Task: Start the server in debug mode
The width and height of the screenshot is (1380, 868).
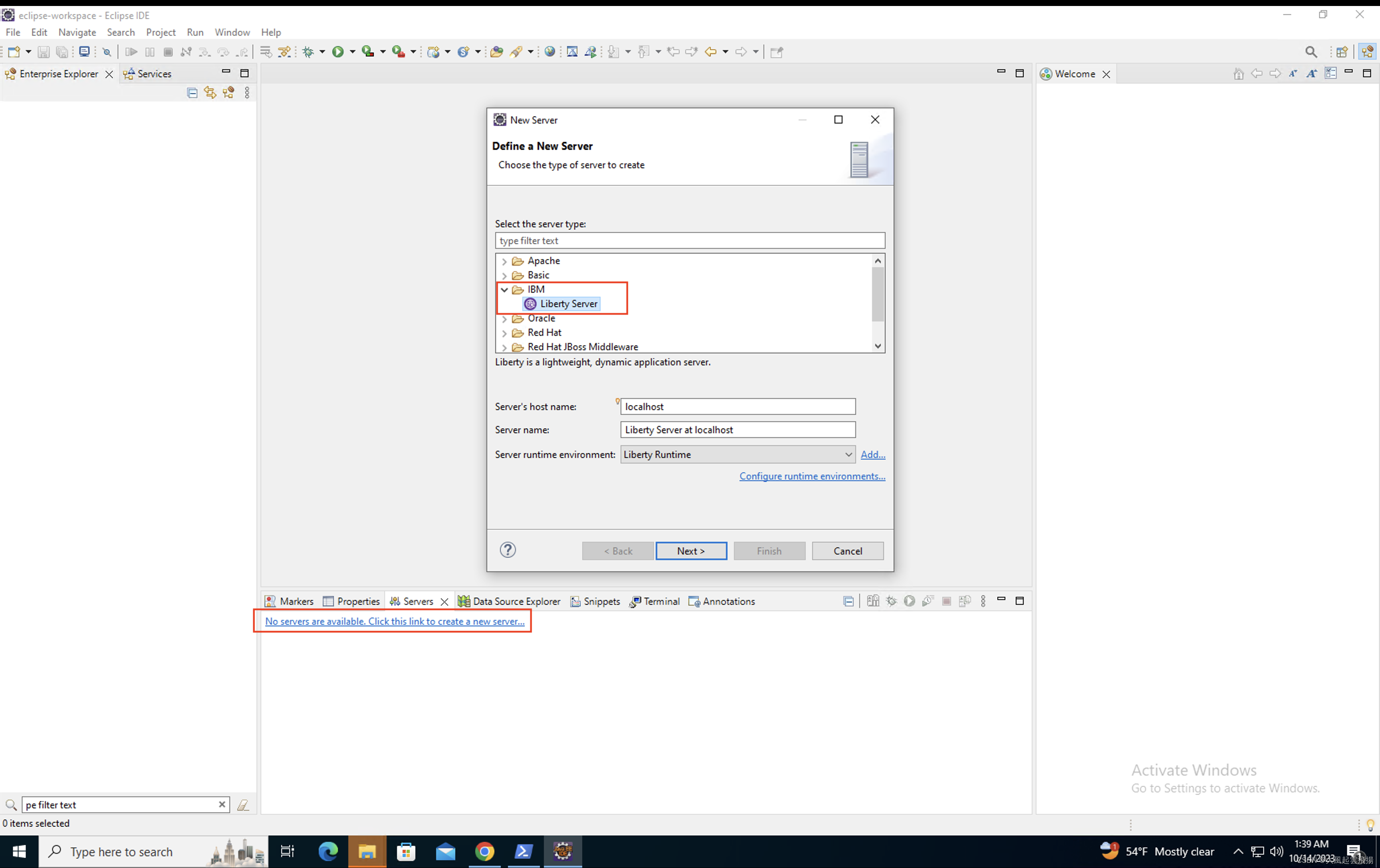Action: (x=891, y=601)
